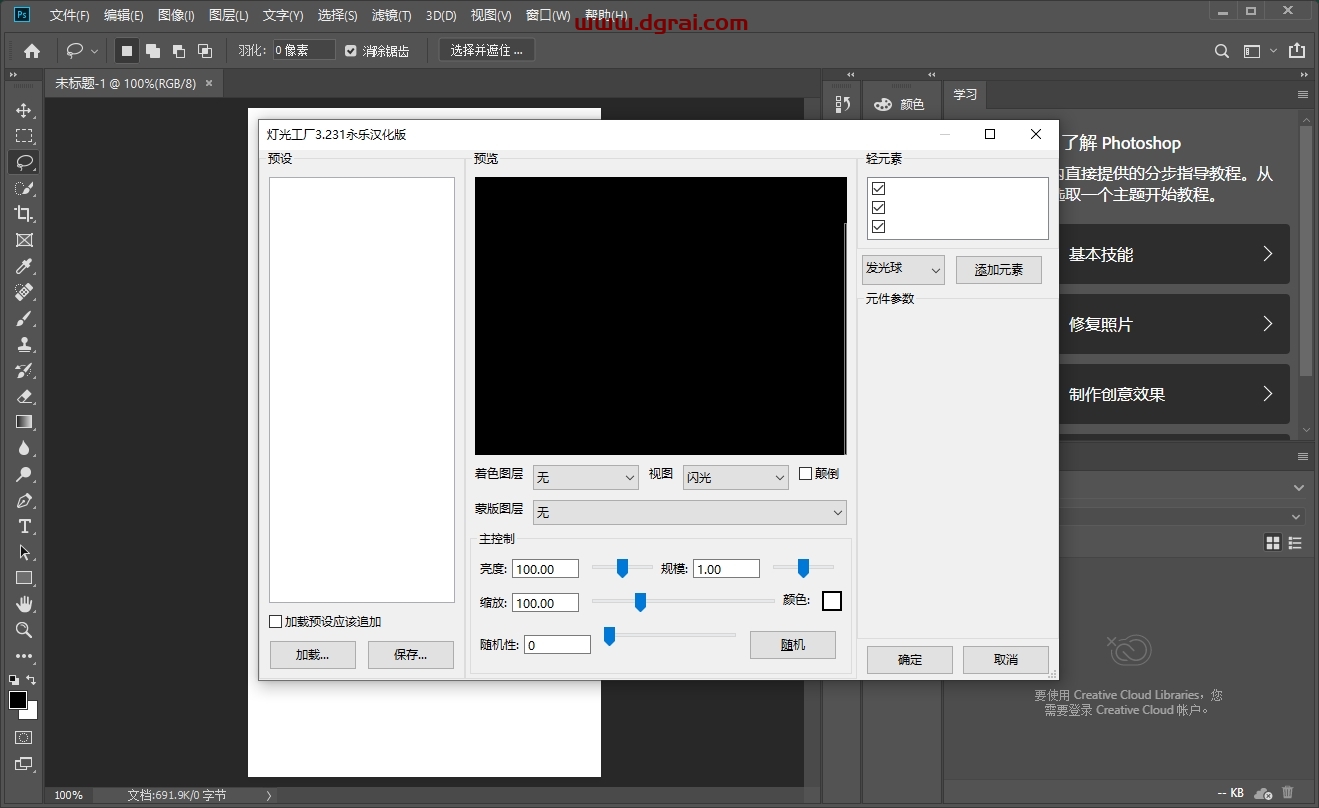Screen dimensions: 1319x808
Task: Select the Rectangular Marquee tool
Action: tap(24, 136)
